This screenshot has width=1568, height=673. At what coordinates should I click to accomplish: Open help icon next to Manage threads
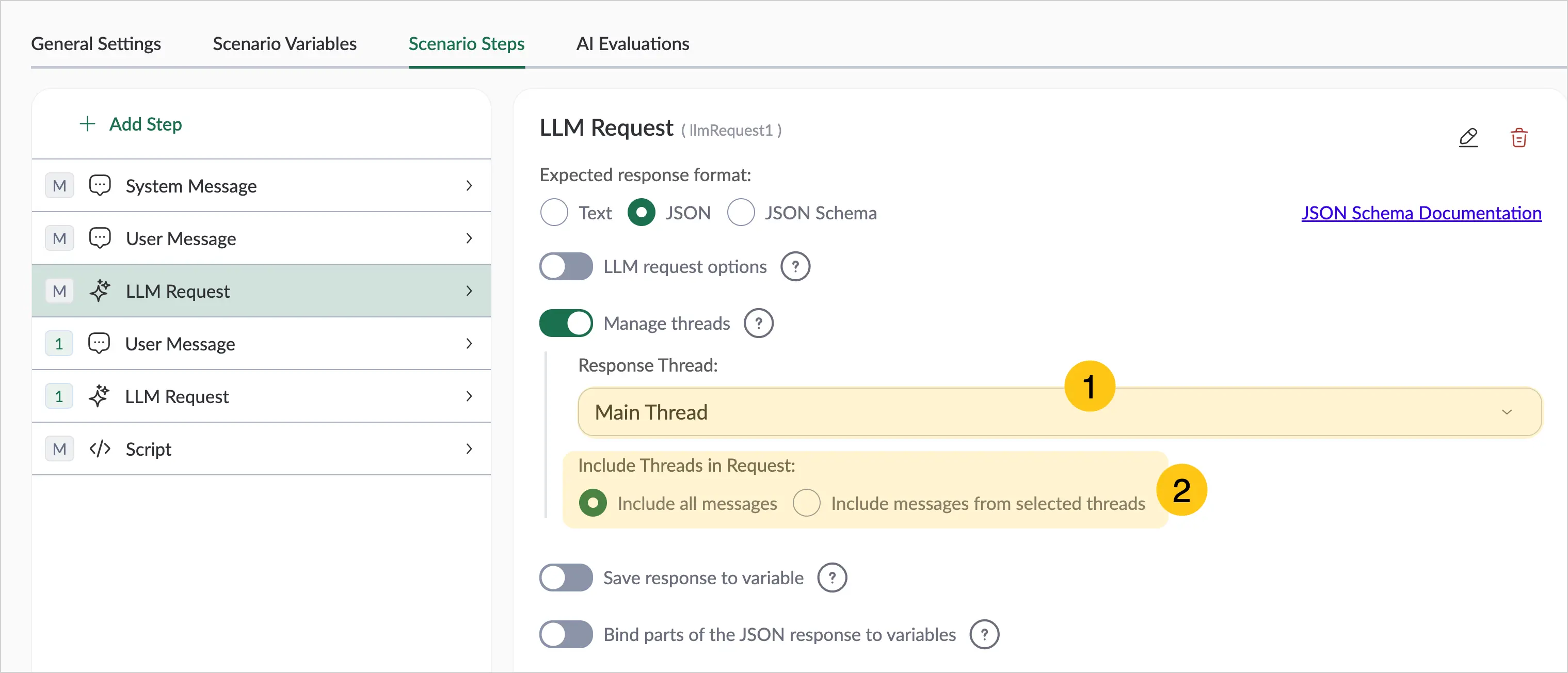tap(758, 323)
